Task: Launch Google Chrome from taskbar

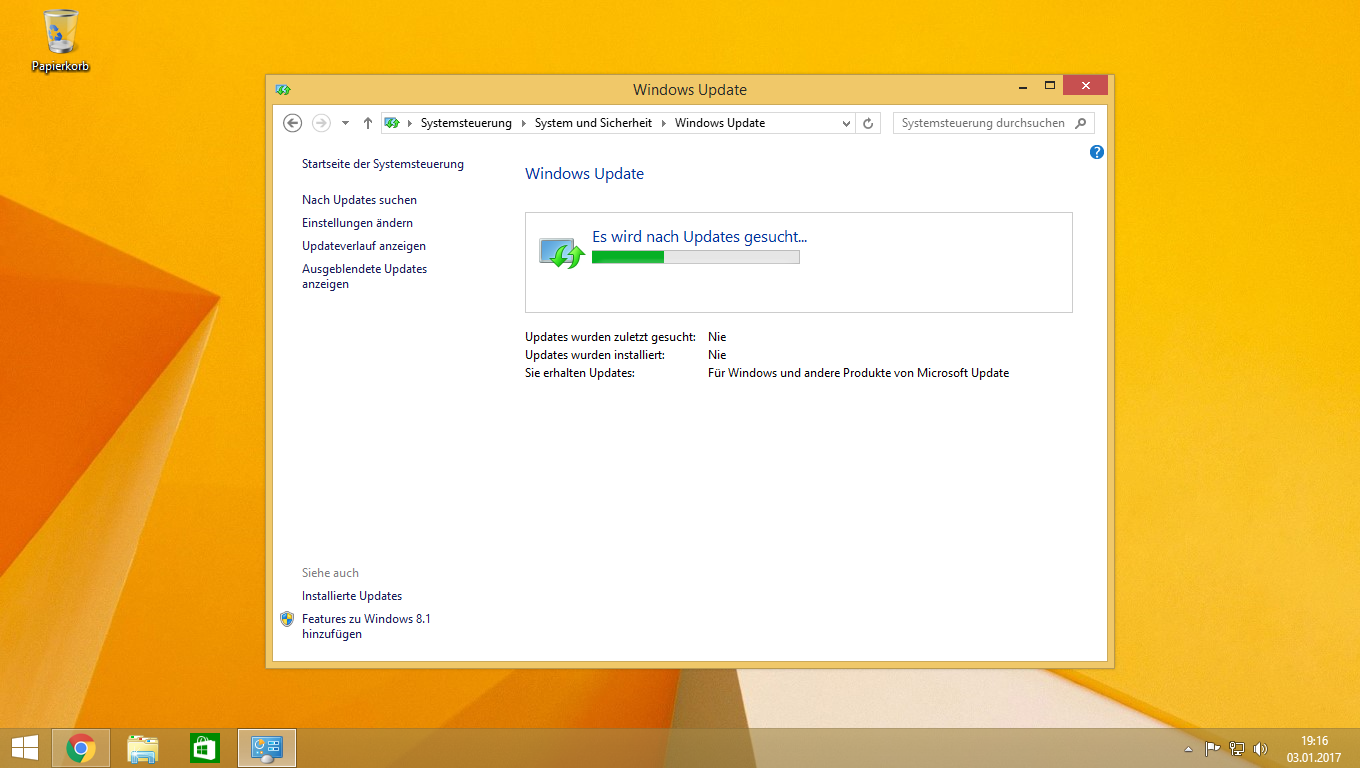Action: (x=81, y=748)
